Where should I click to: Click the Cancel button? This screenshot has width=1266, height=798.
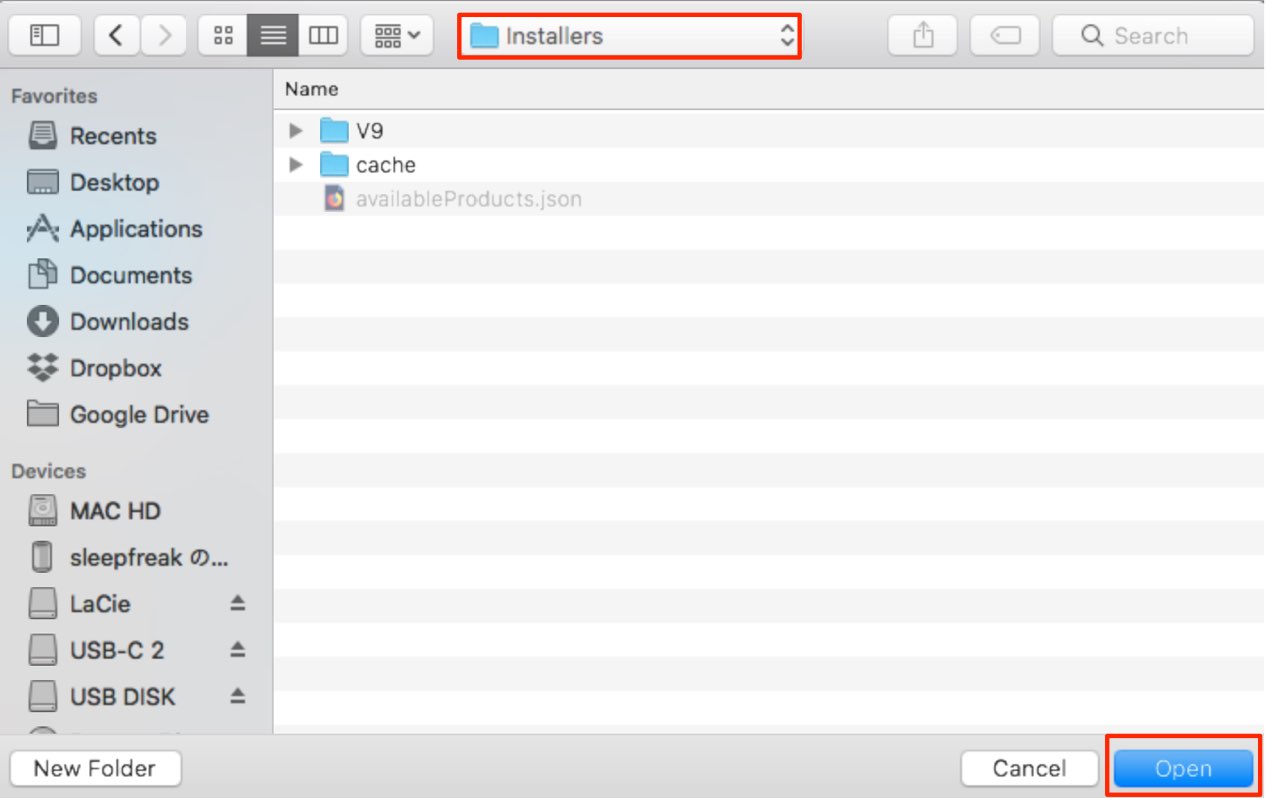(x=1029, y=768)
